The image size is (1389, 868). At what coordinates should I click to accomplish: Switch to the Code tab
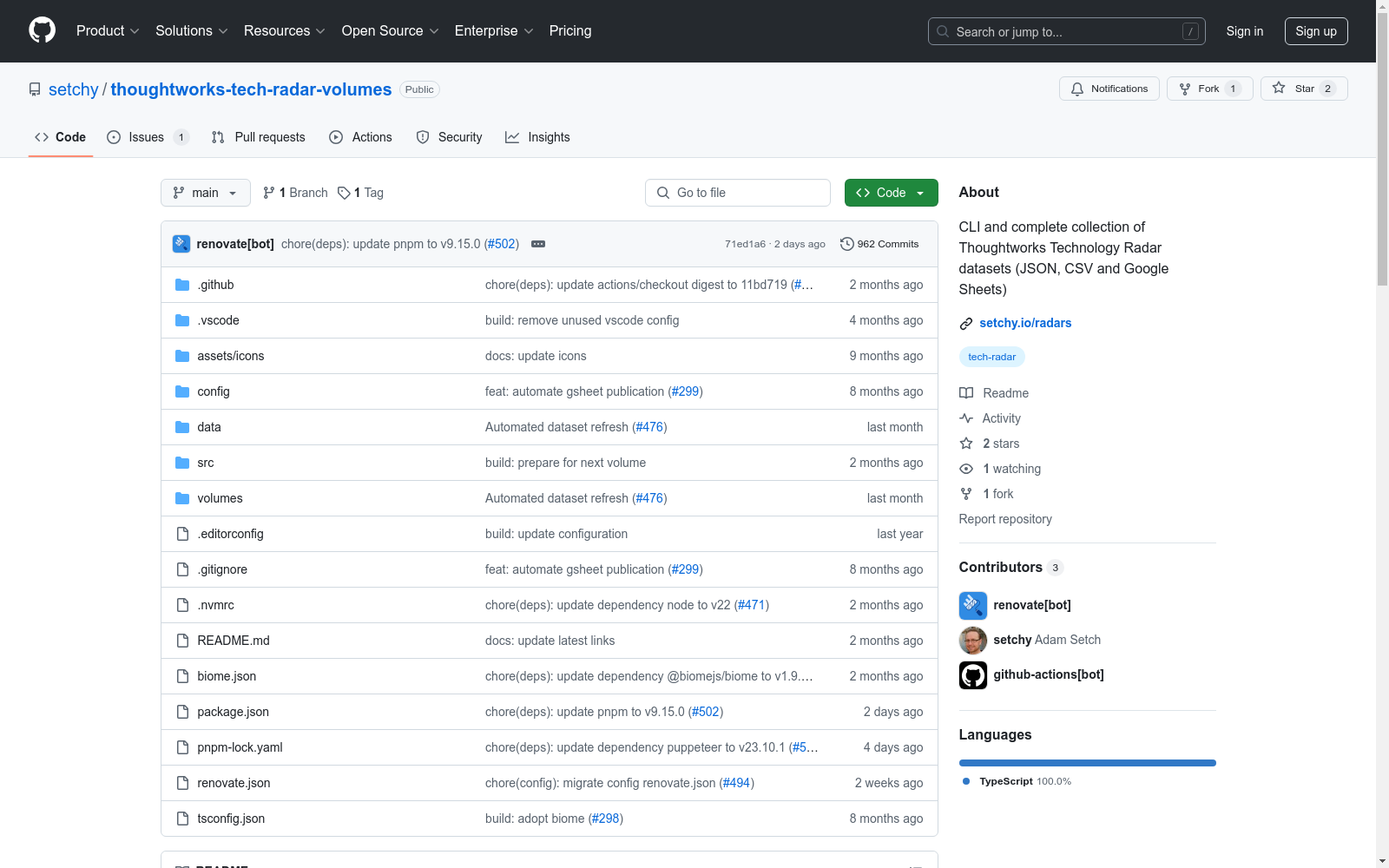pos(61,137)
